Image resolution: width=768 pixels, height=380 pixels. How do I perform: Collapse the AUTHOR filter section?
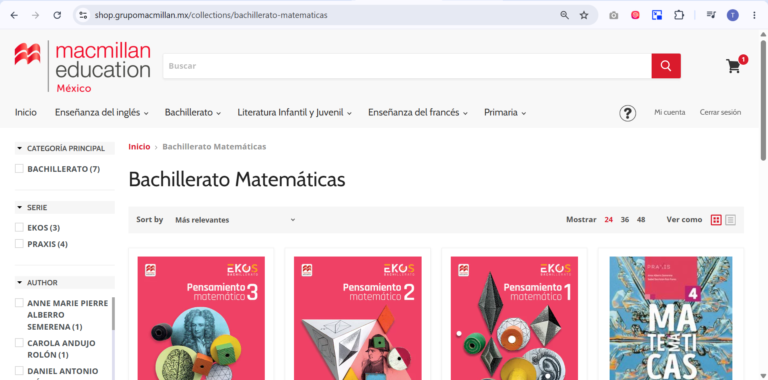click(65, 283)
